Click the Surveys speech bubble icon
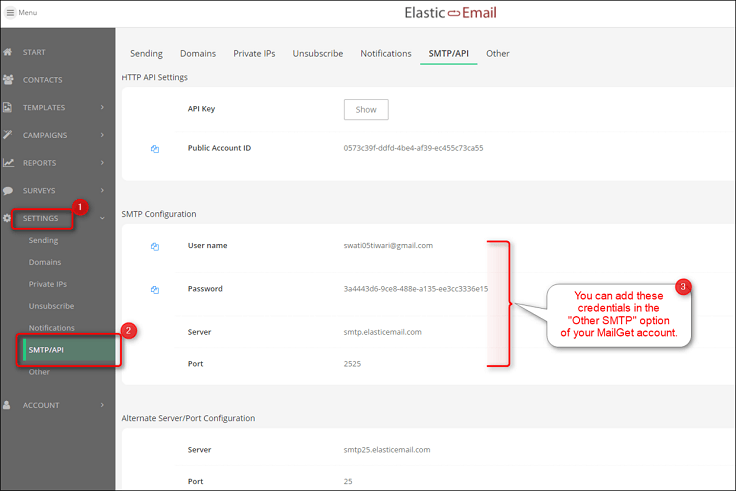736x491 pixels. point(8,191)
